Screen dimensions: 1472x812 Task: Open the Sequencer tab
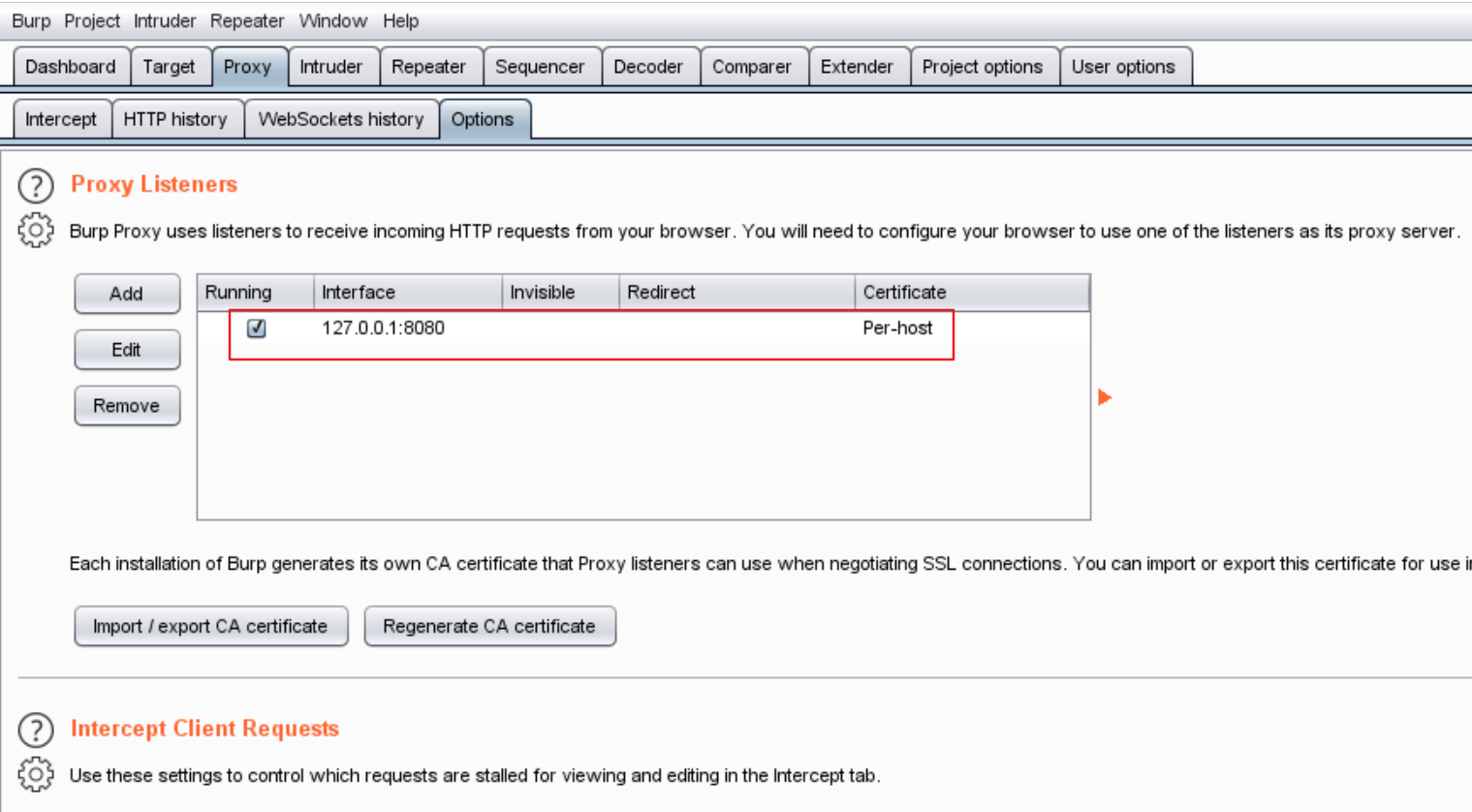click(x=541, y=67)
